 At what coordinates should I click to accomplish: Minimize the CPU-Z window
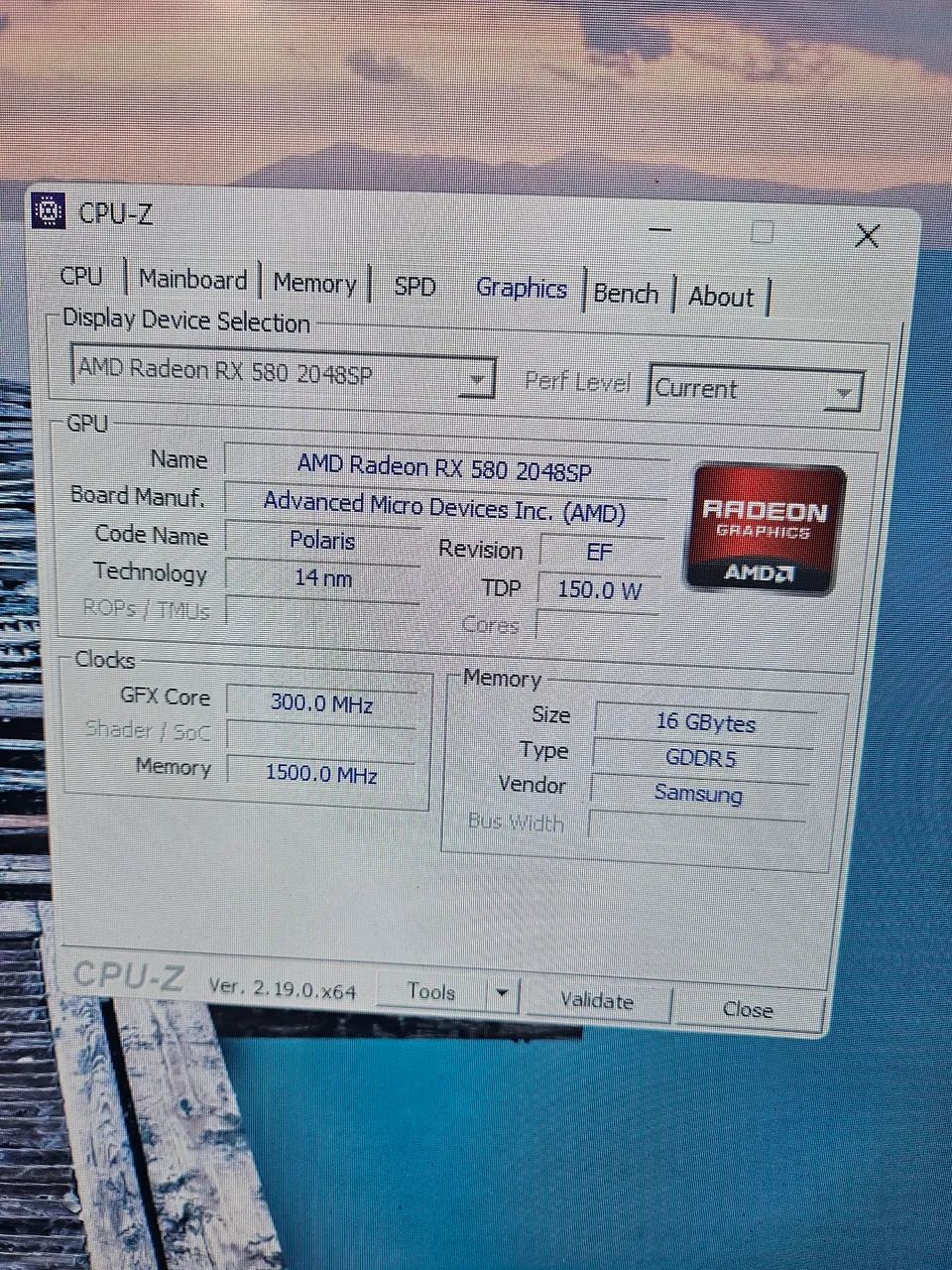pos(660,230)
